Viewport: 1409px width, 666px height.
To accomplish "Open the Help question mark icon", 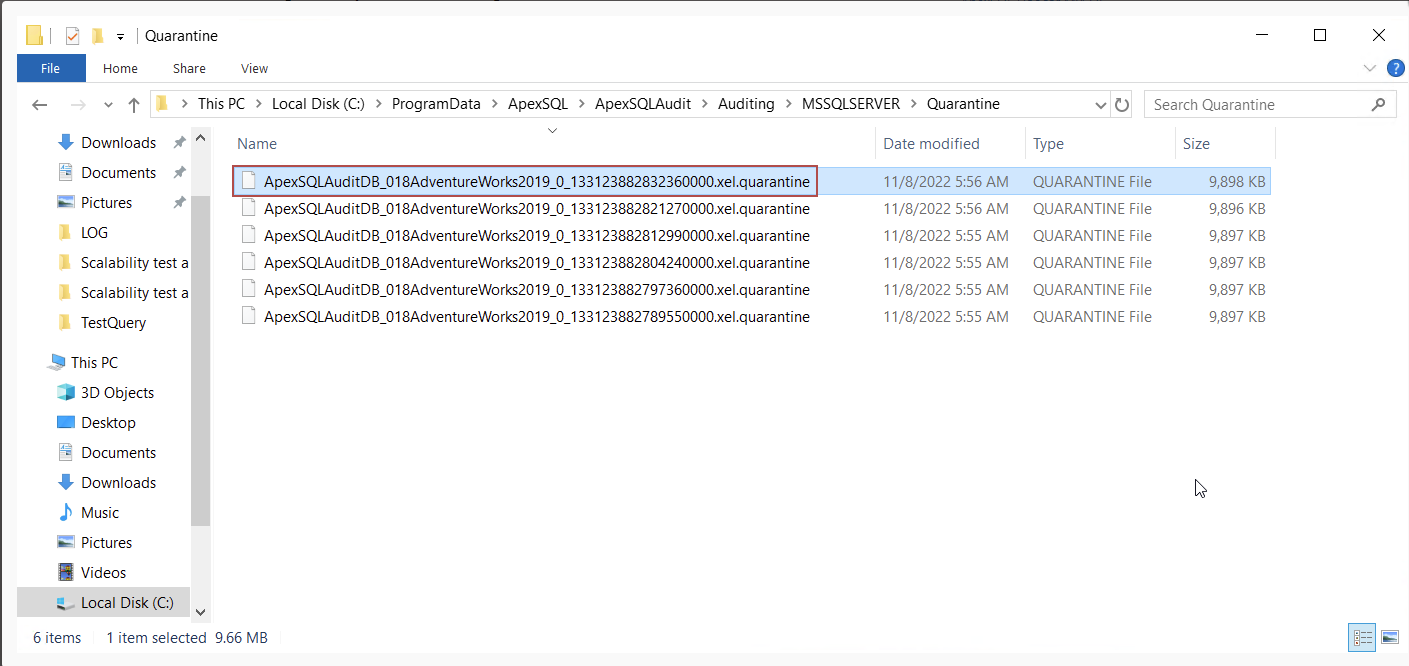I will pyautogui.click(x=1396, y=68).
